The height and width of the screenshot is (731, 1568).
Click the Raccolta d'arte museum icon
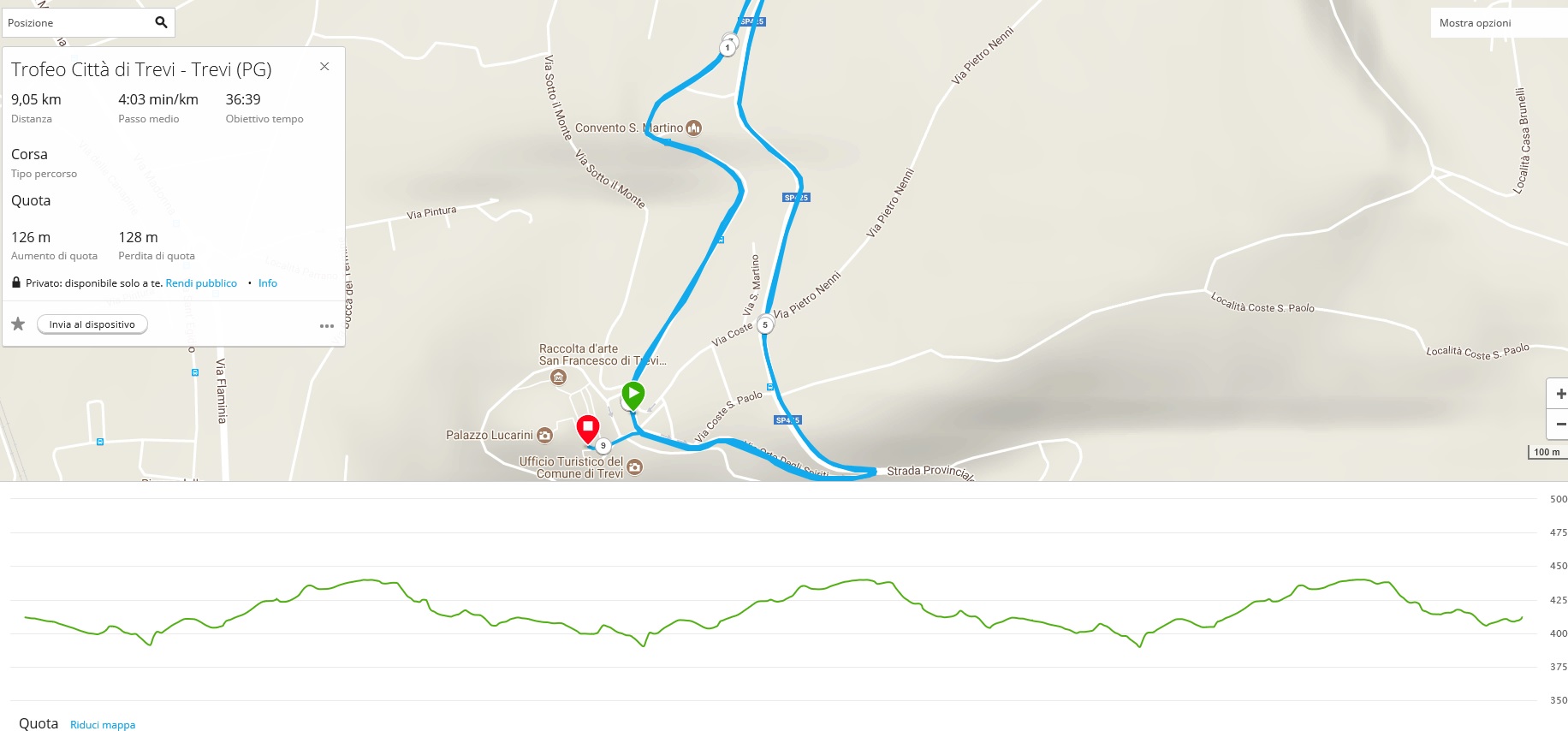559,377
